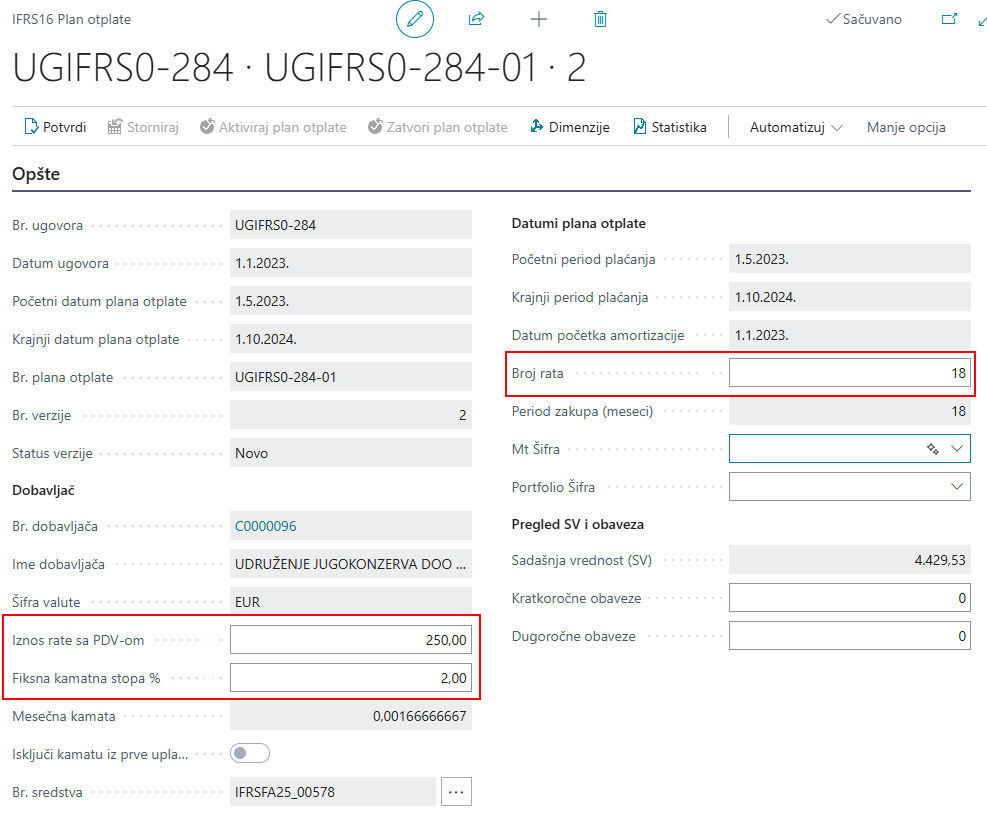The width and height of the screenshot is (987, 836).
Task: Click the Portfolio Šifra field
Action: (850, 487)
